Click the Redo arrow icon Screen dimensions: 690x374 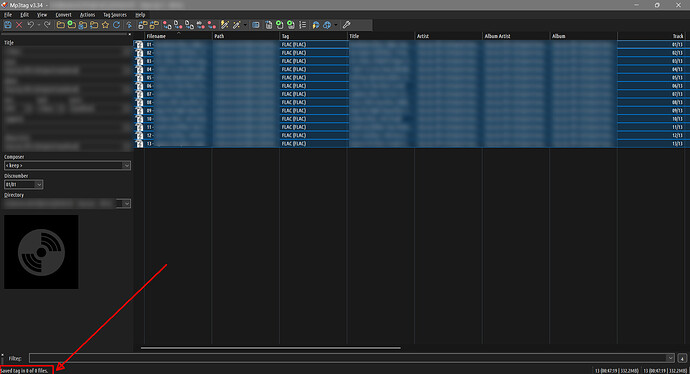point(47,25)
